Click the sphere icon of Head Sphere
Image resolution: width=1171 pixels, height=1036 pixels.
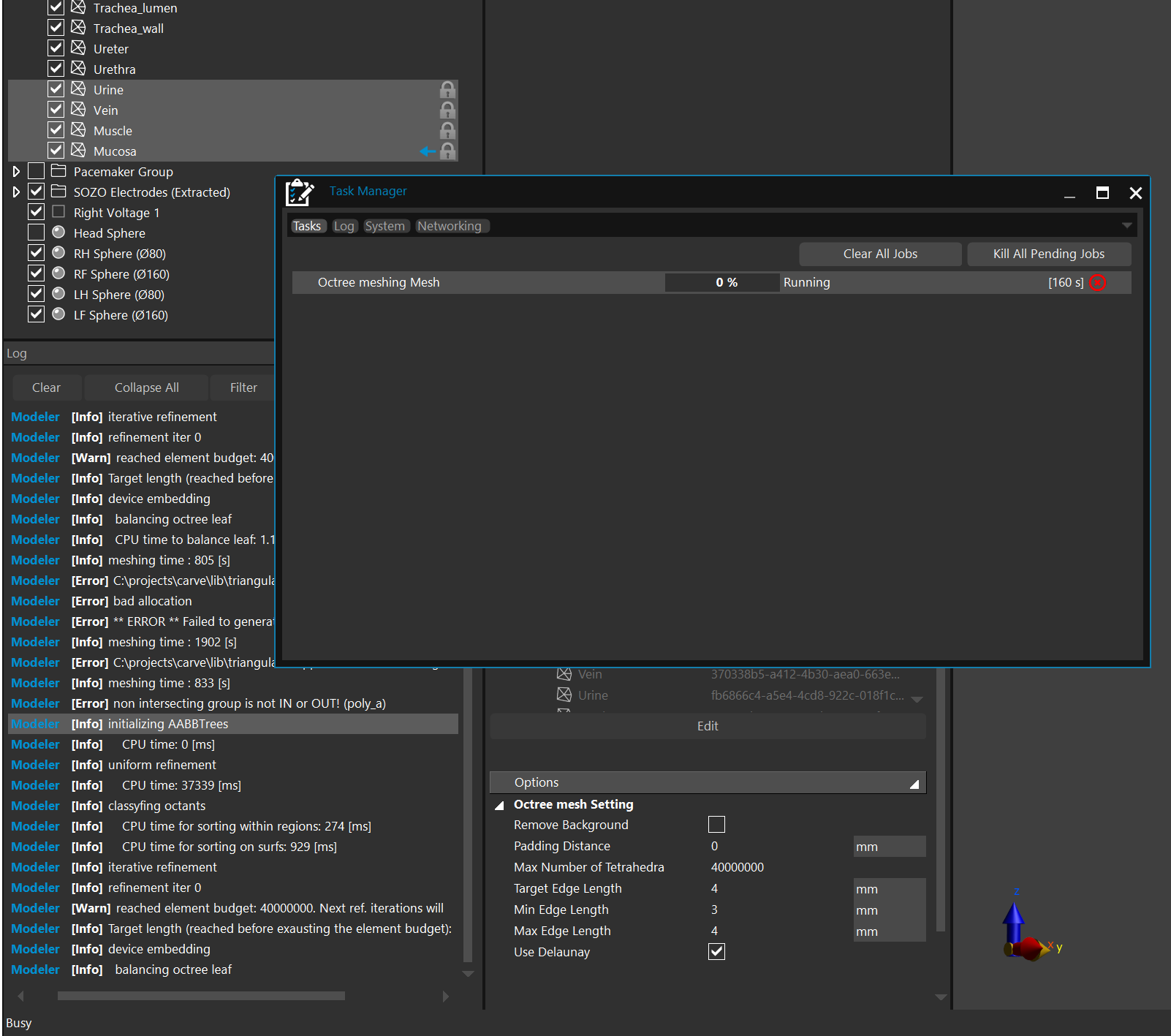point(58,232)
